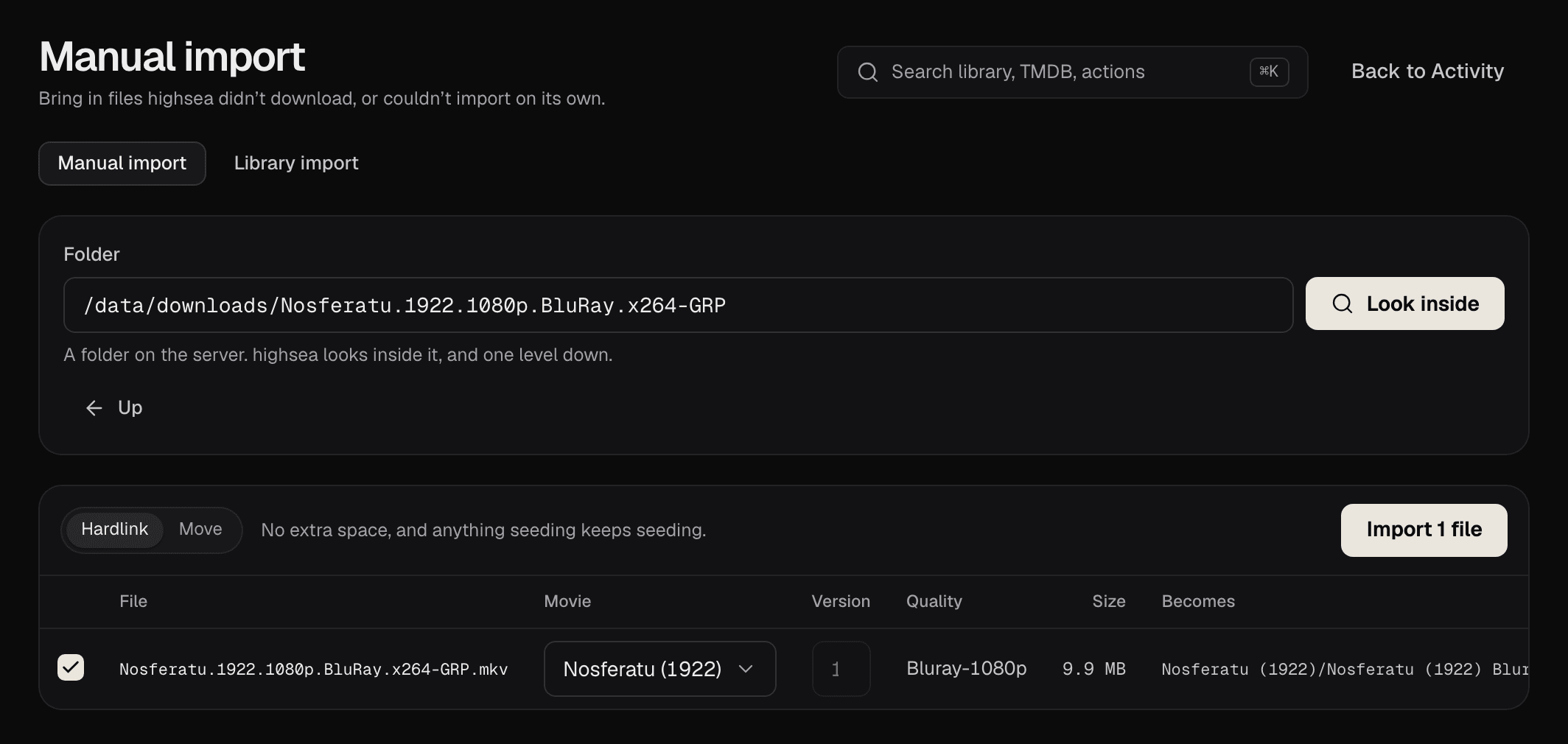This screenshot has width=1568, height=744.
Task: Click the Size column header
Action: coord(1109,601)
